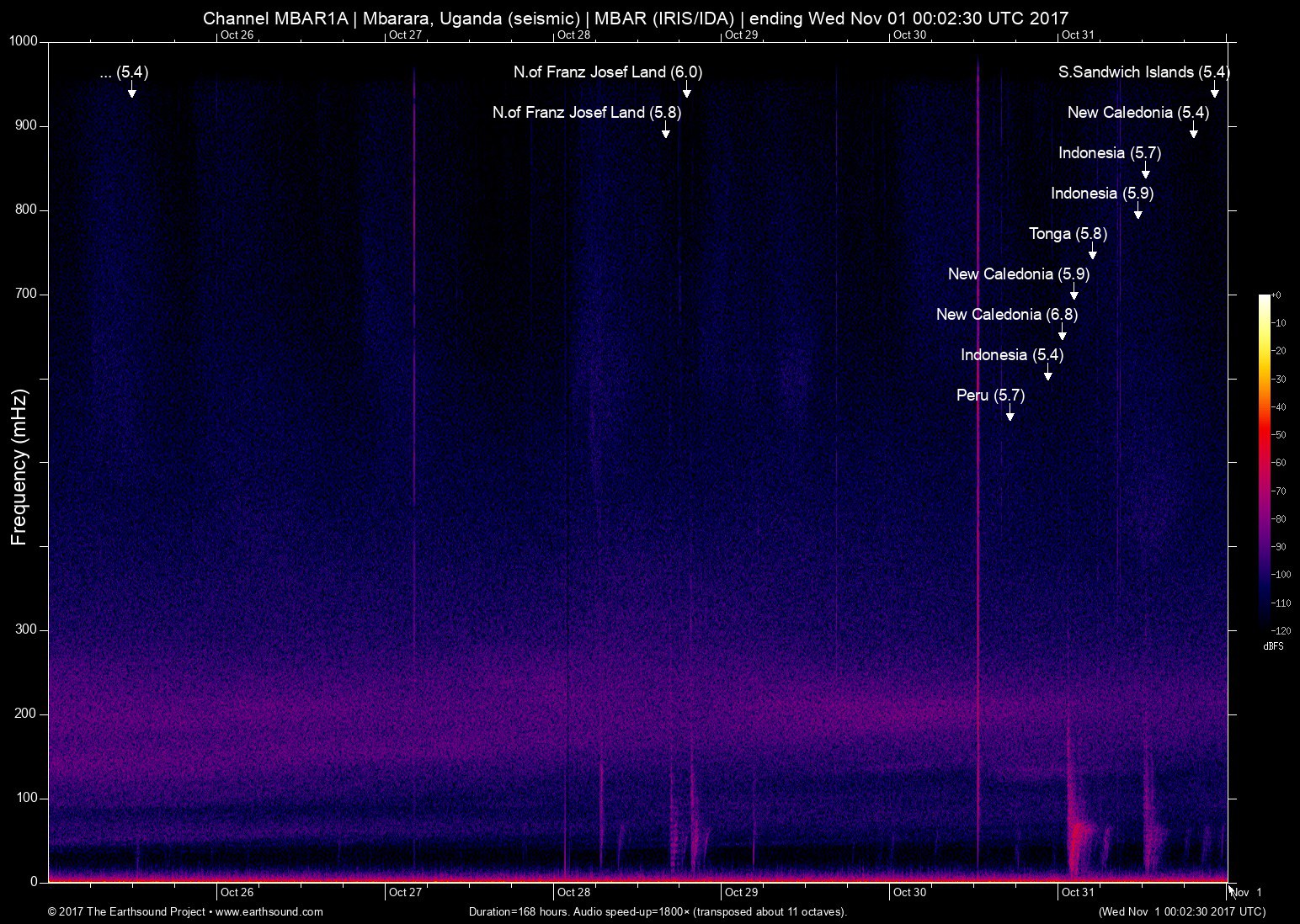Select Oct 27 on the bottom time axis
This screenshot has width=1300, height=924.
pos(405,892)
